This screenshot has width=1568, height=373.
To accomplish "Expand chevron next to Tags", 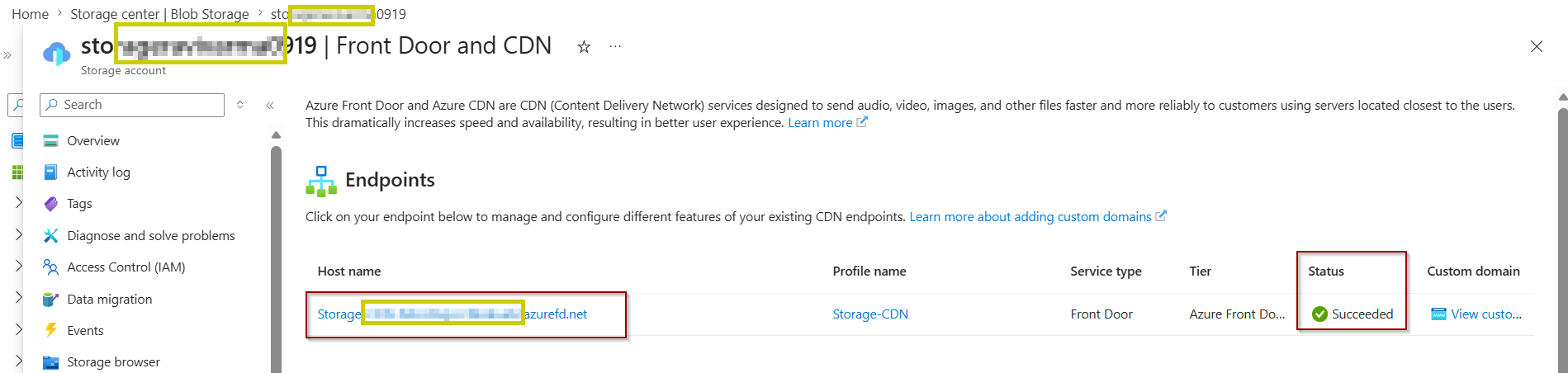I will (18, 202).
